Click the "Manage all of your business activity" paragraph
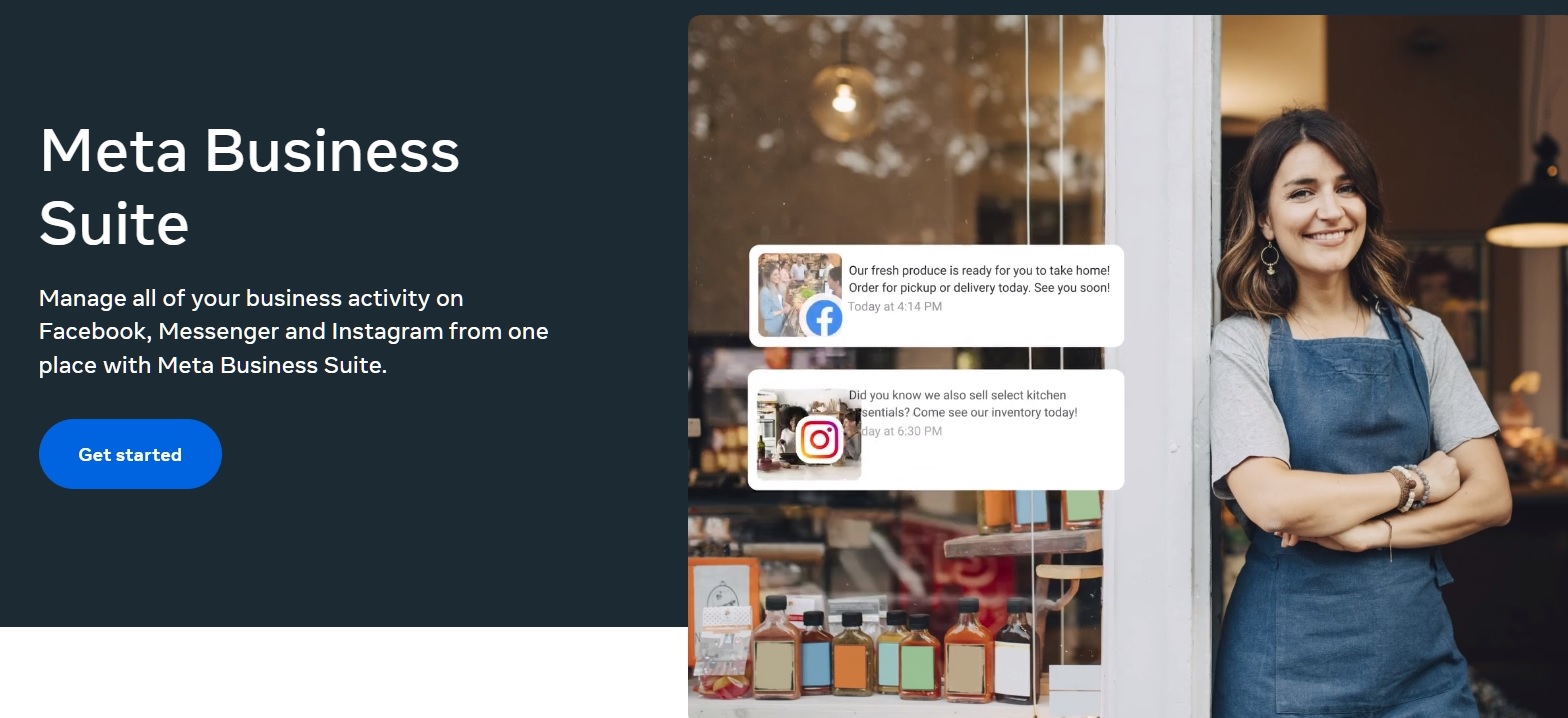This screenshot has height=718, width=1568. point(294,331)
